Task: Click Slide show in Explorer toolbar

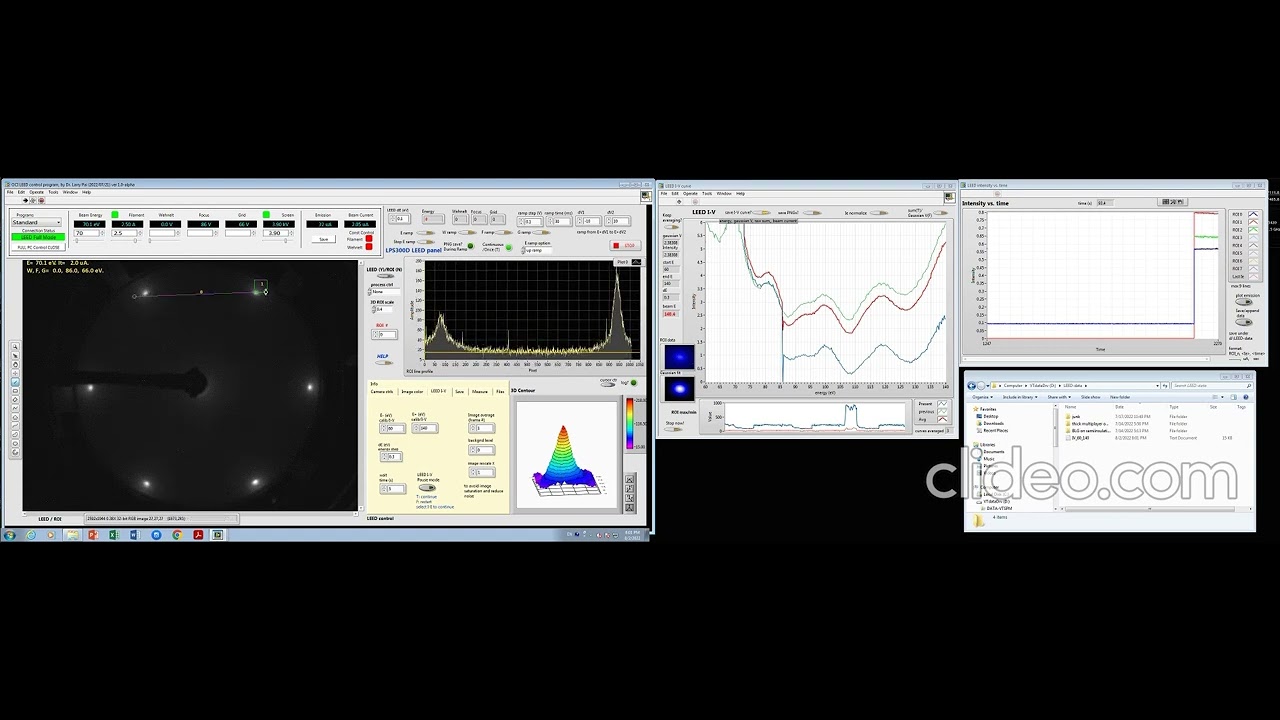Action: (x=1090, y=397)
